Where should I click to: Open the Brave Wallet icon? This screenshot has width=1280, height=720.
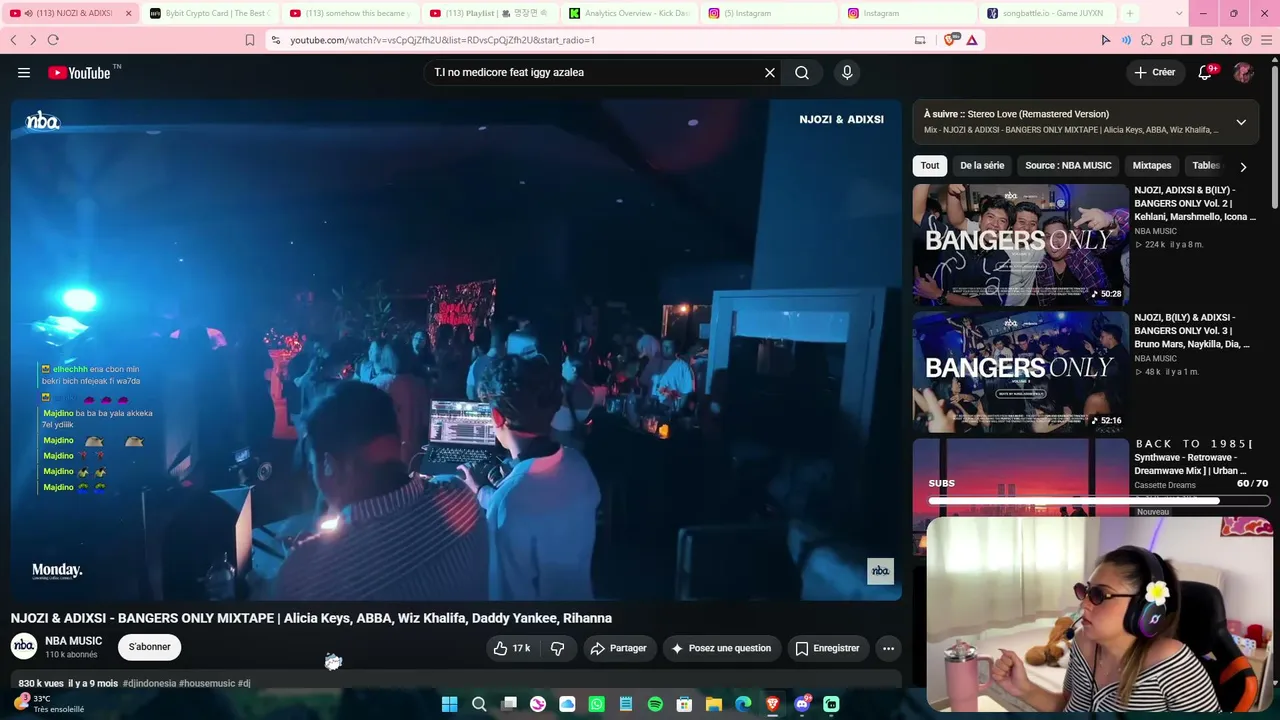click(x=1206, y=40)
